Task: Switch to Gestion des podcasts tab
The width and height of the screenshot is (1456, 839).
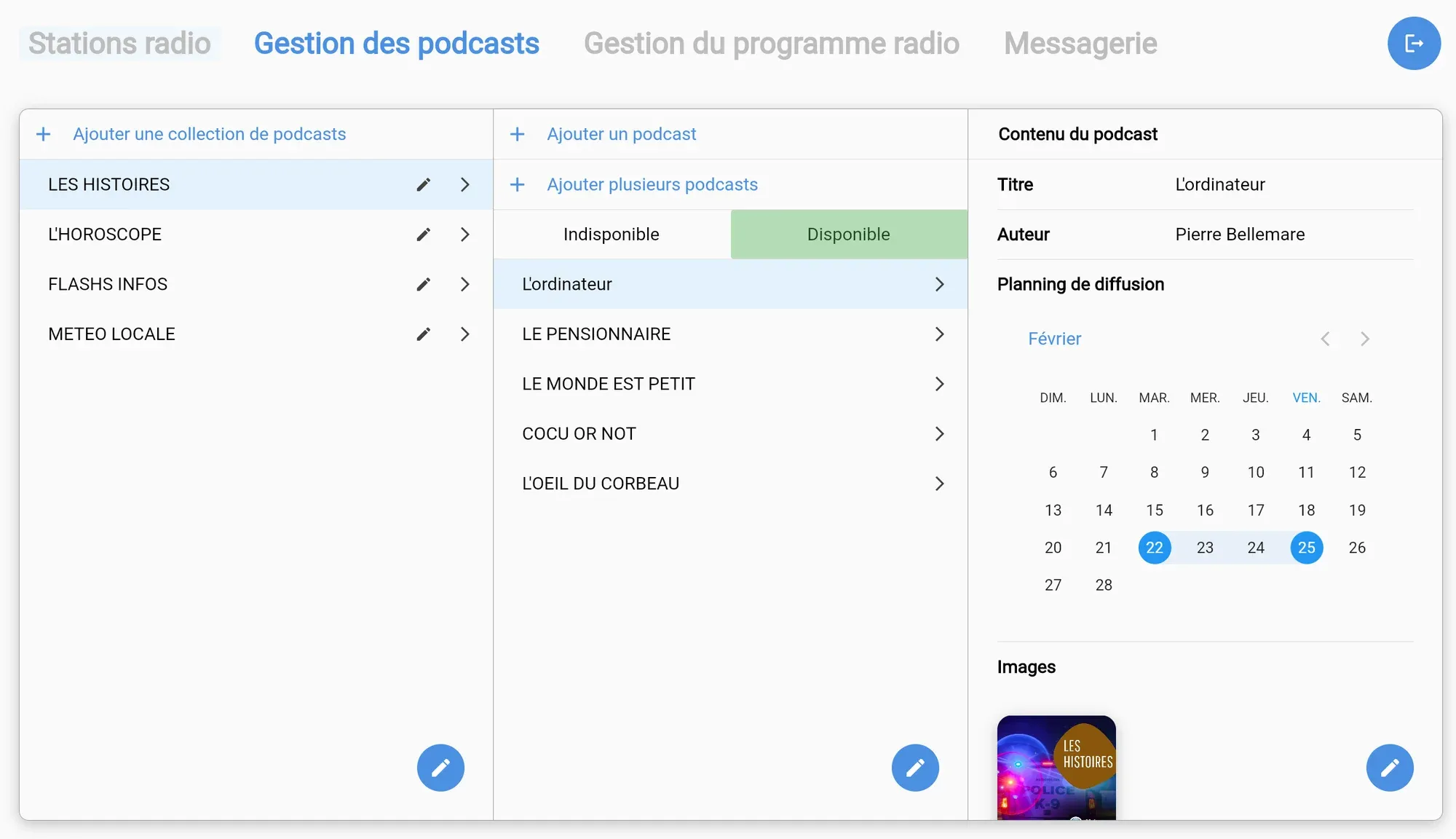Action: pyautogui.click(x=397, y=44)
